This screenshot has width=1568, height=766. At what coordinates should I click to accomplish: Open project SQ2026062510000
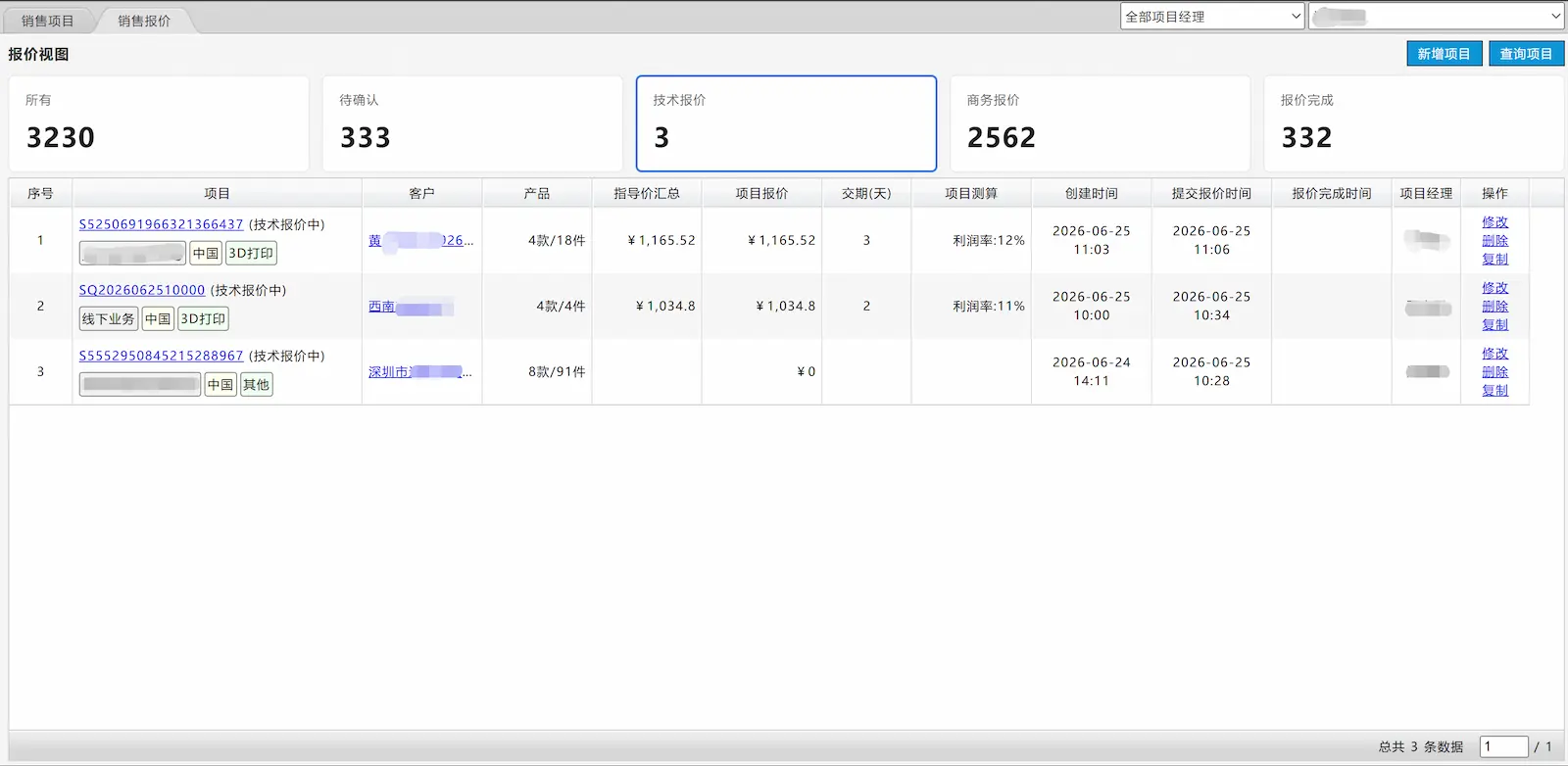142,290
